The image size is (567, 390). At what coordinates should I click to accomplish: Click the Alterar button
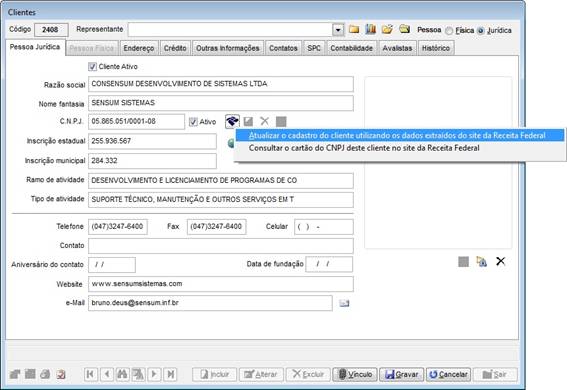tap(261, 374)
